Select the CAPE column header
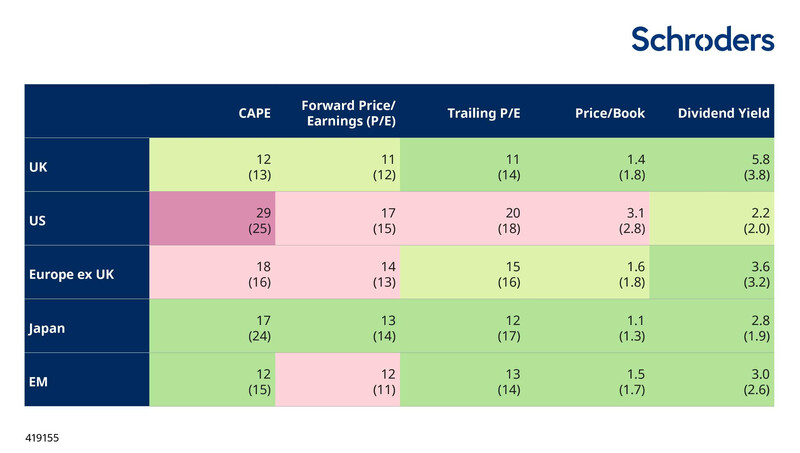Viewport: 800px width, 453px height. 254,113
